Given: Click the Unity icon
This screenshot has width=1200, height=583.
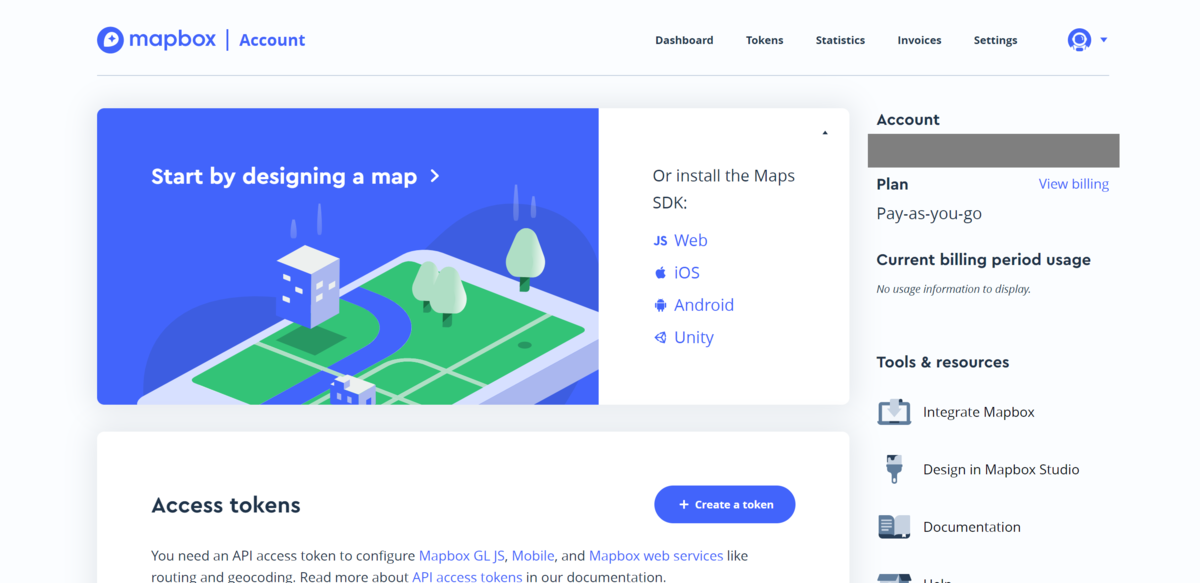Looking at the screenshot, I should 660,338.
